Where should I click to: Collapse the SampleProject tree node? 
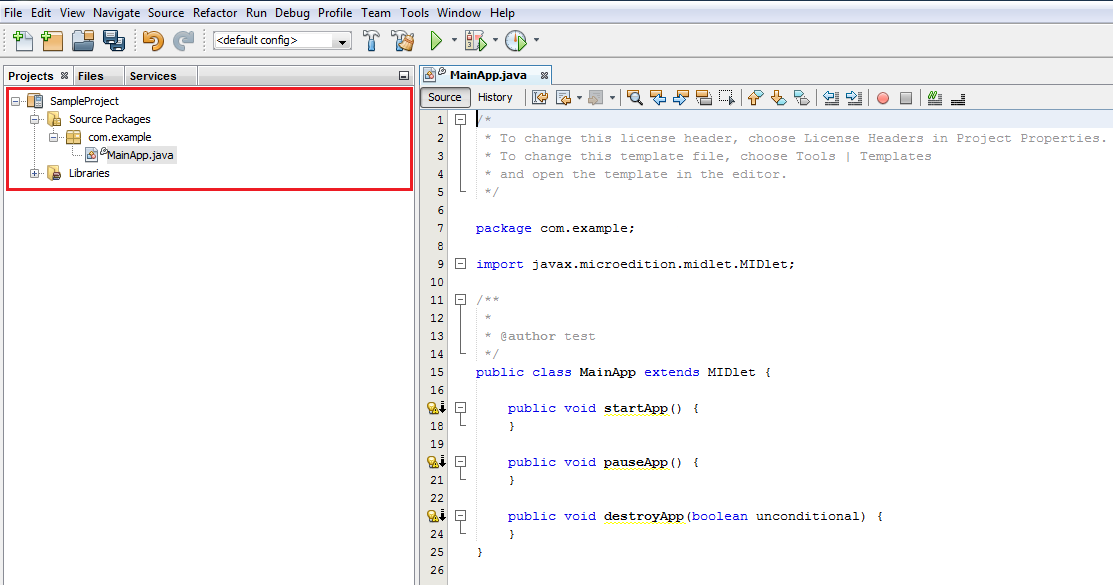tap(16, 102)
